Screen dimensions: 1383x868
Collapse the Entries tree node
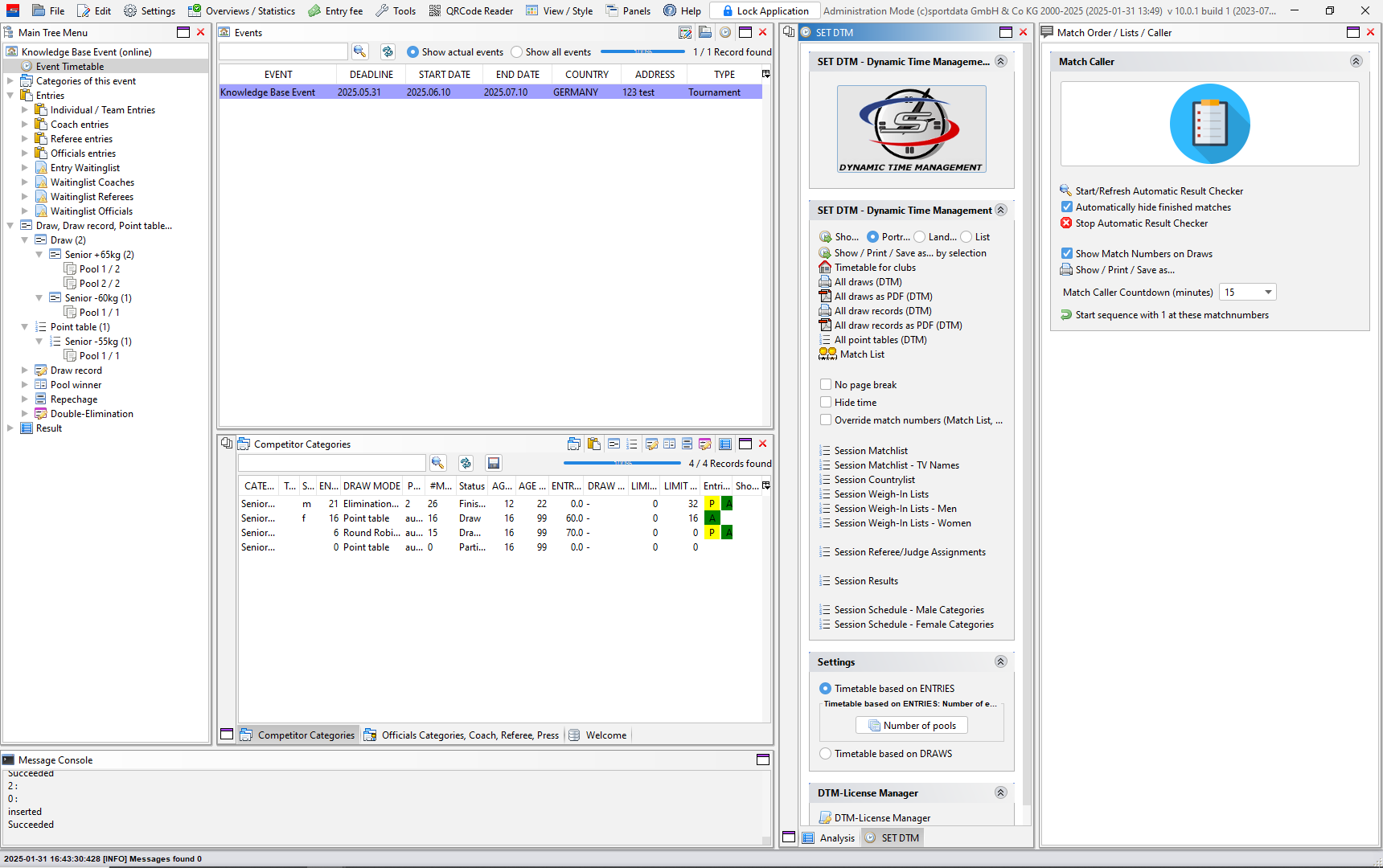[10, 95]
